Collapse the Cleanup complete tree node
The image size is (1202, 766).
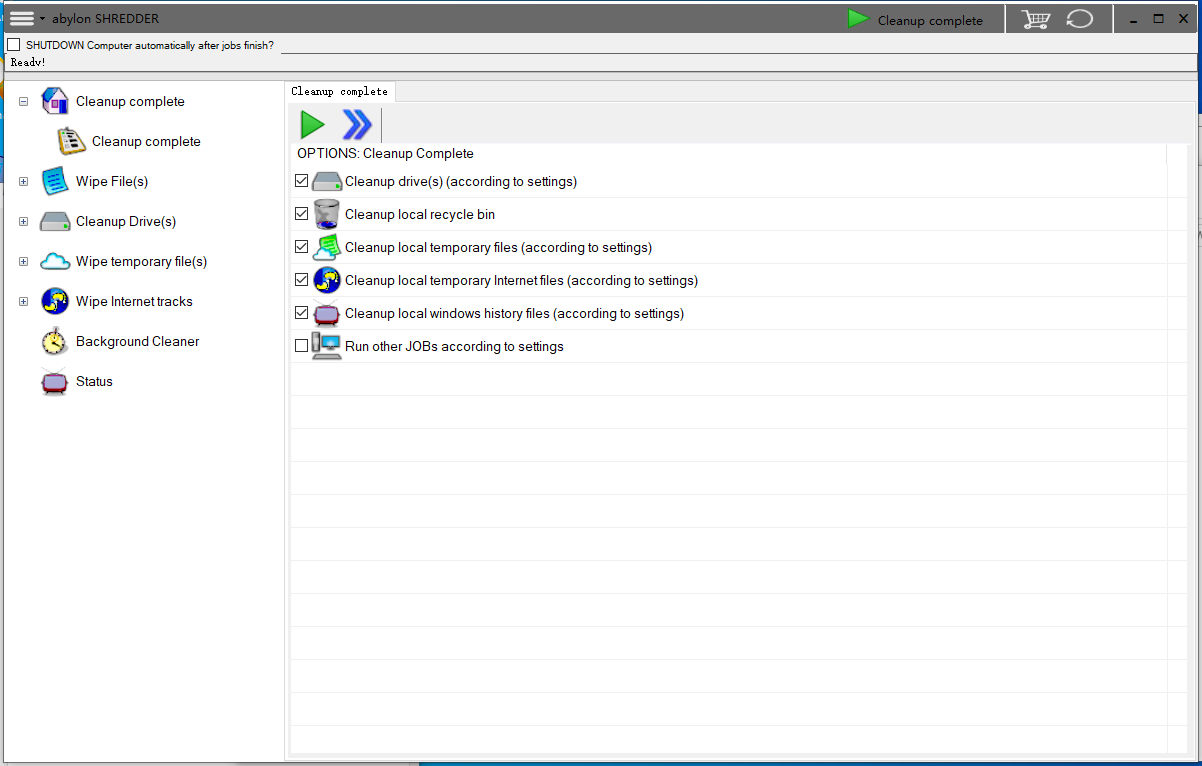coord(23,101)
